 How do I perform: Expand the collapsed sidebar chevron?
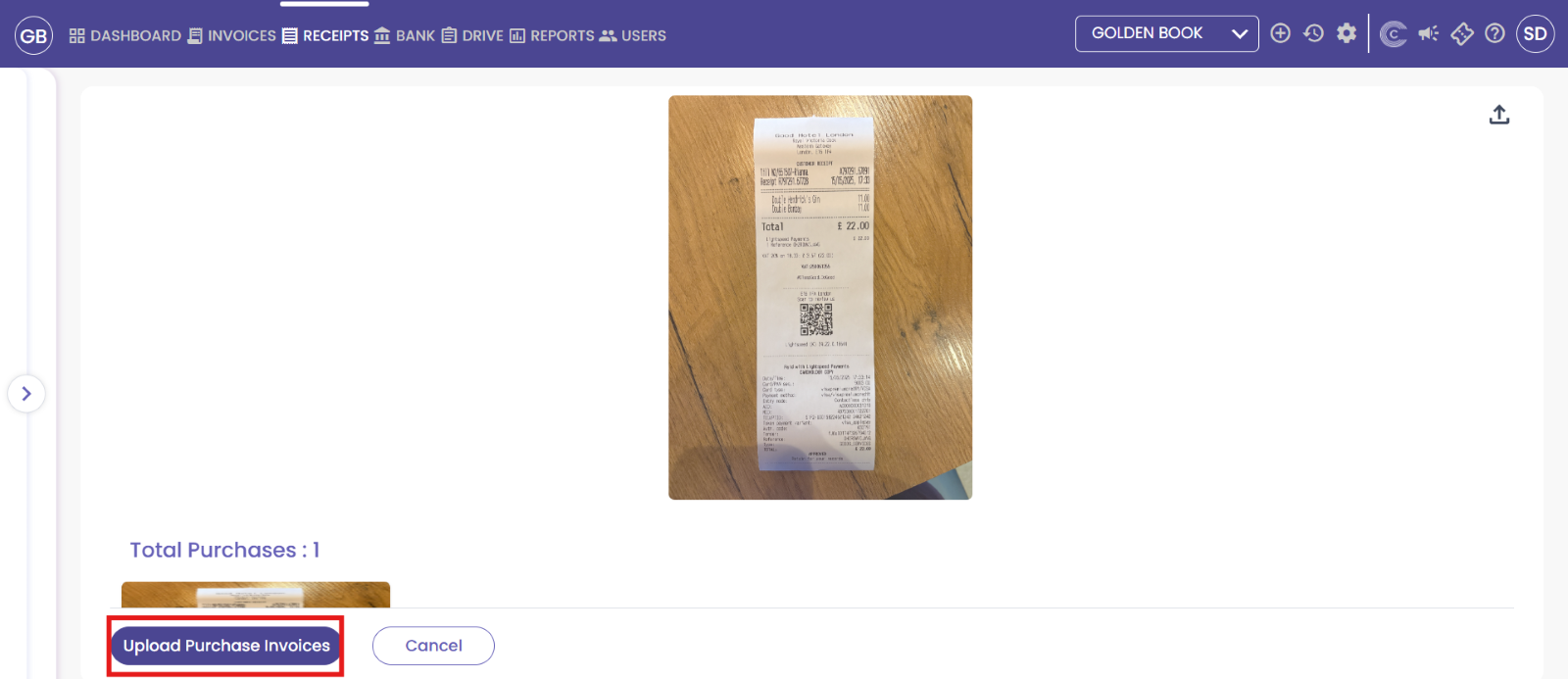tap(26, 394)
